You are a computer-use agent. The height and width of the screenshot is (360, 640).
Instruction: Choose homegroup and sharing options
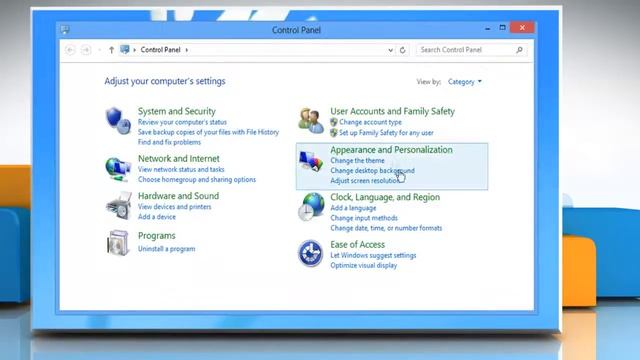pyautogui.click(x=197, y=180)
